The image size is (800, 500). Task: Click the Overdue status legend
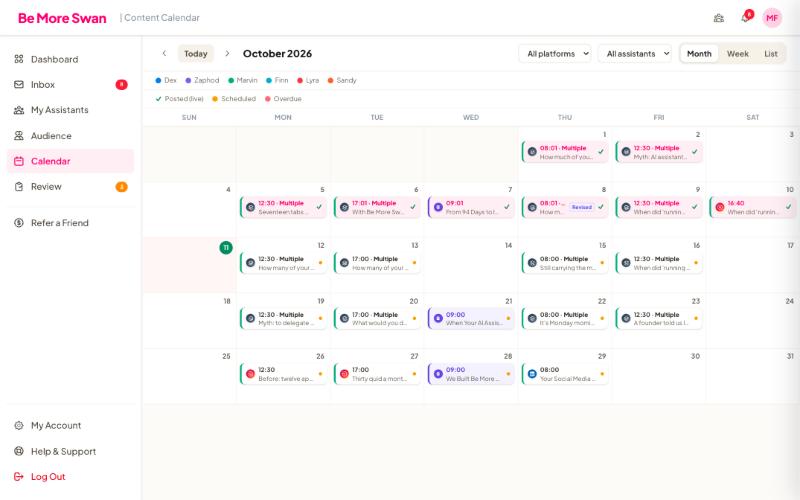pos(283,99)
